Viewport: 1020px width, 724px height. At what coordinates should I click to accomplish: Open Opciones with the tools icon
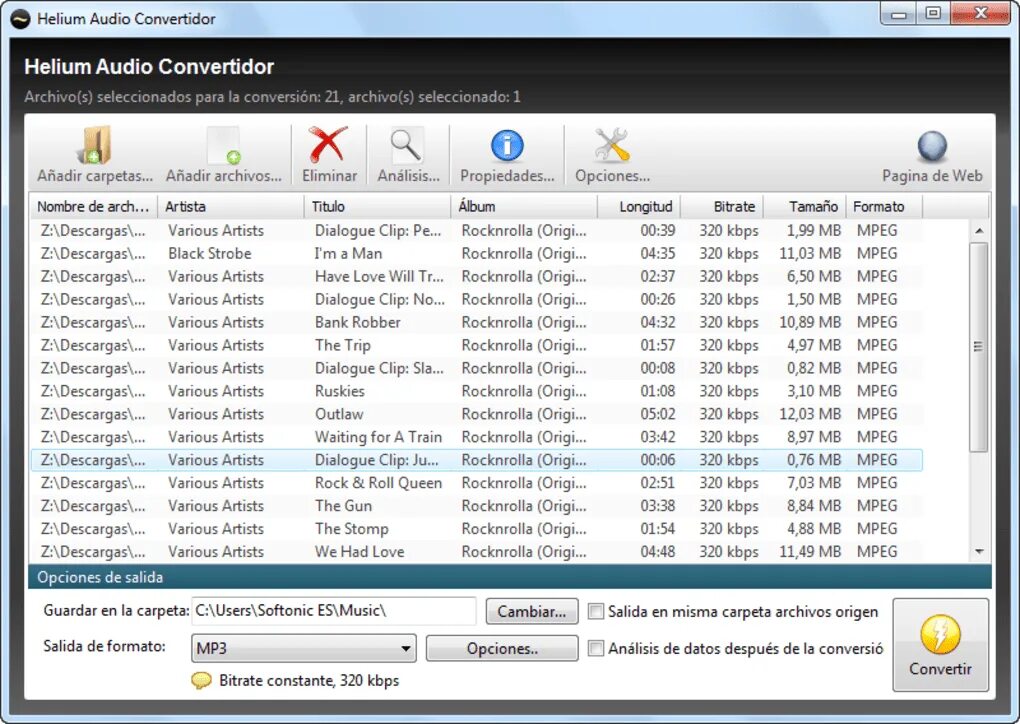(x=612, y=144)
